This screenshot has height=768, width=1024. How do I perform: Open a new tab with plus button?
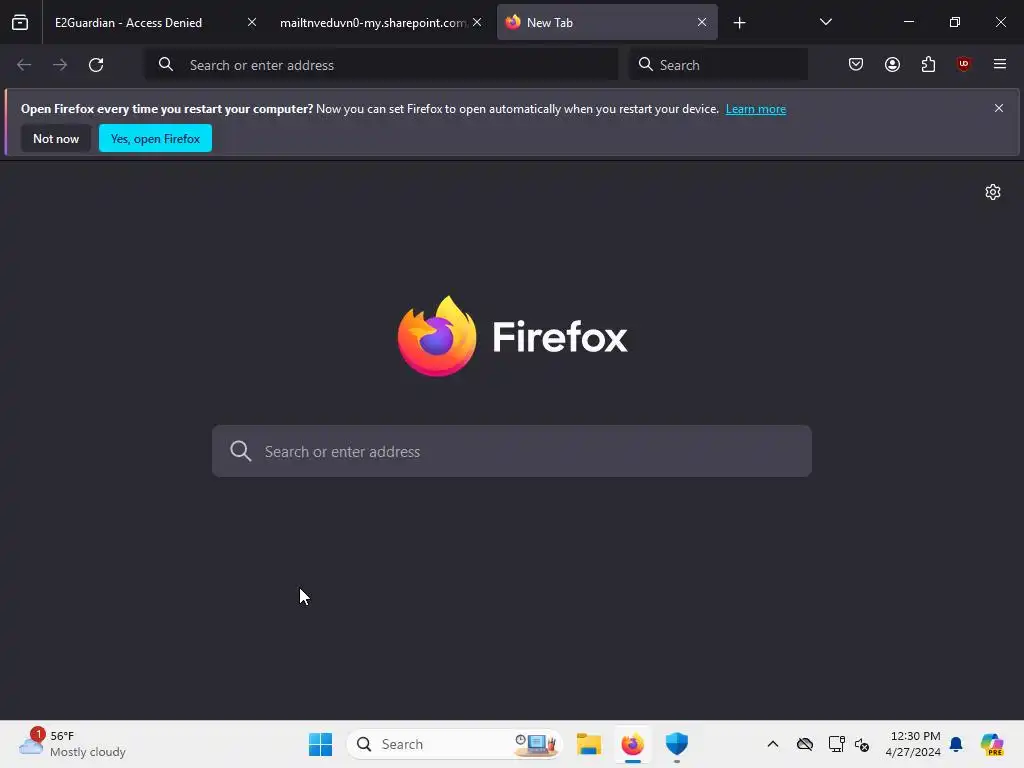tap(739, 23)
